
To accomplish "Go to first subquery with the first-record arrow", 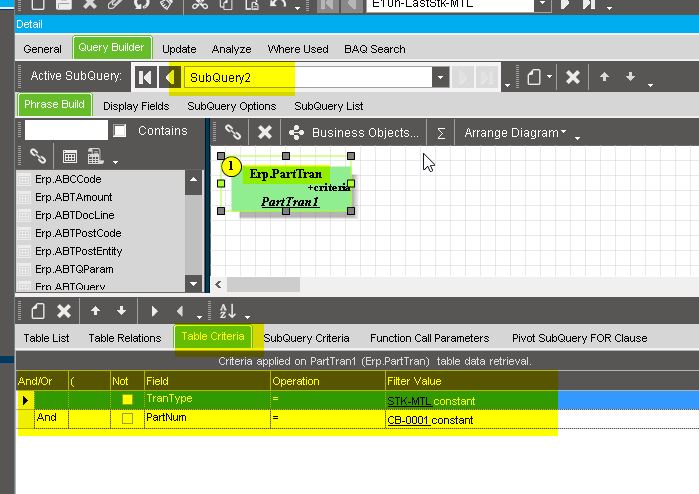I will click(145, 78).
